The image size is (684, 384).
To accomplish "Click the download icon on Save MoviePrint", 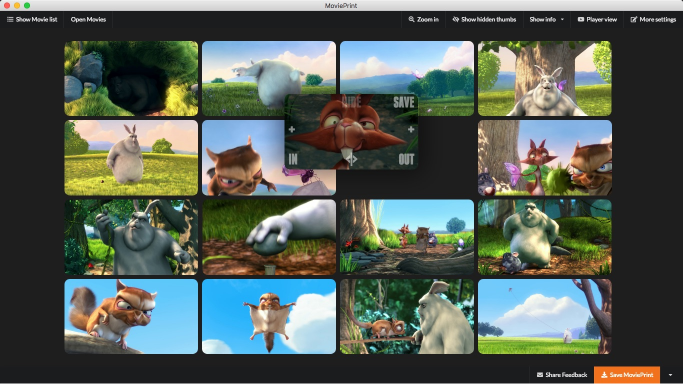I will (604, 375).
